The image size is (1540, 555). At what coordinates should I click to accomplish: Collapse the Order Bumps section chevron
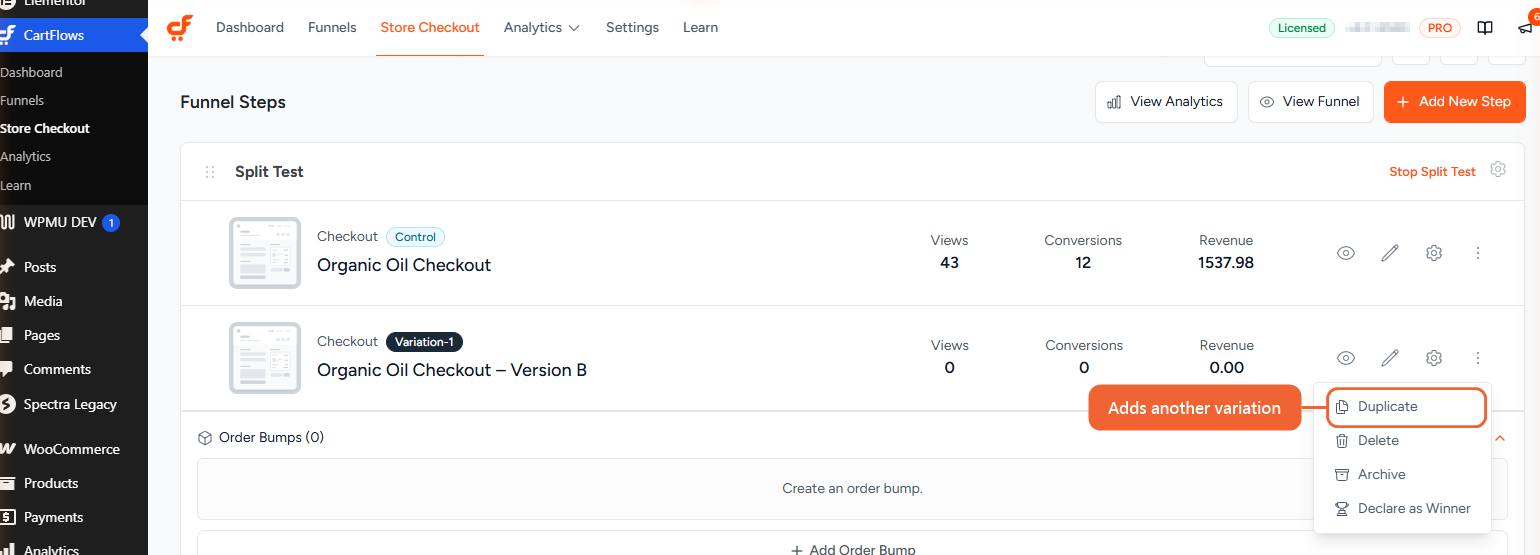tap(1499, 438)
